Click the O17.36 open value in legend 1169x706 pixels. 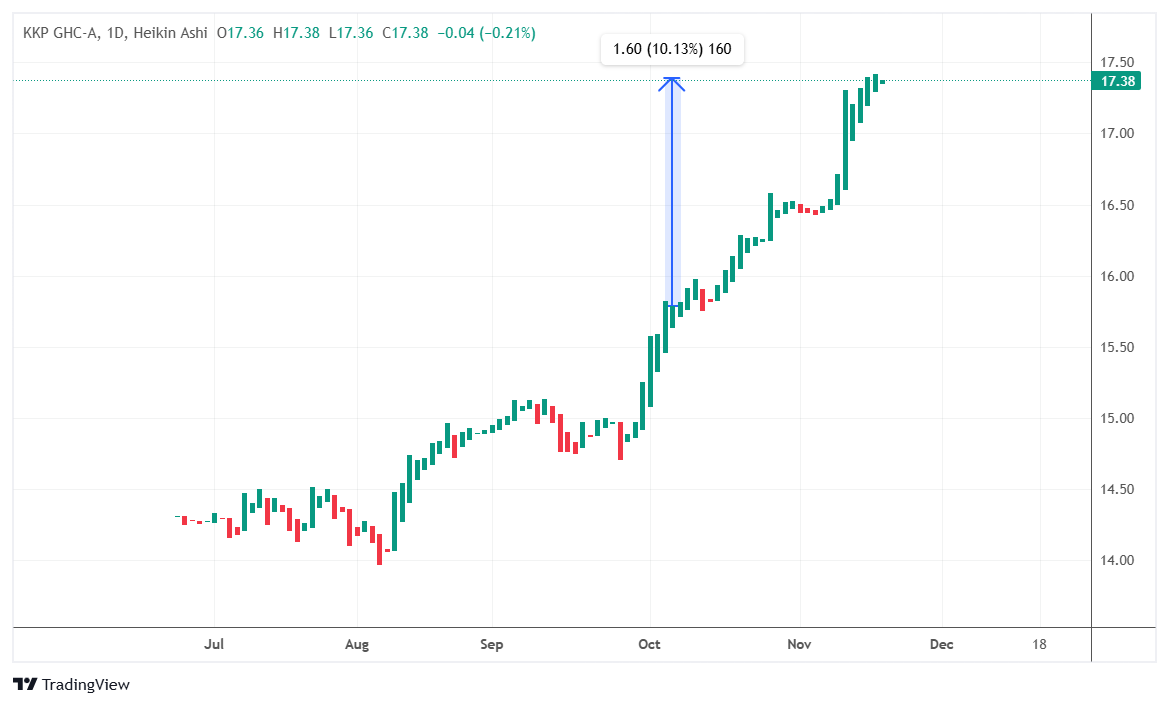click(243, 33)
